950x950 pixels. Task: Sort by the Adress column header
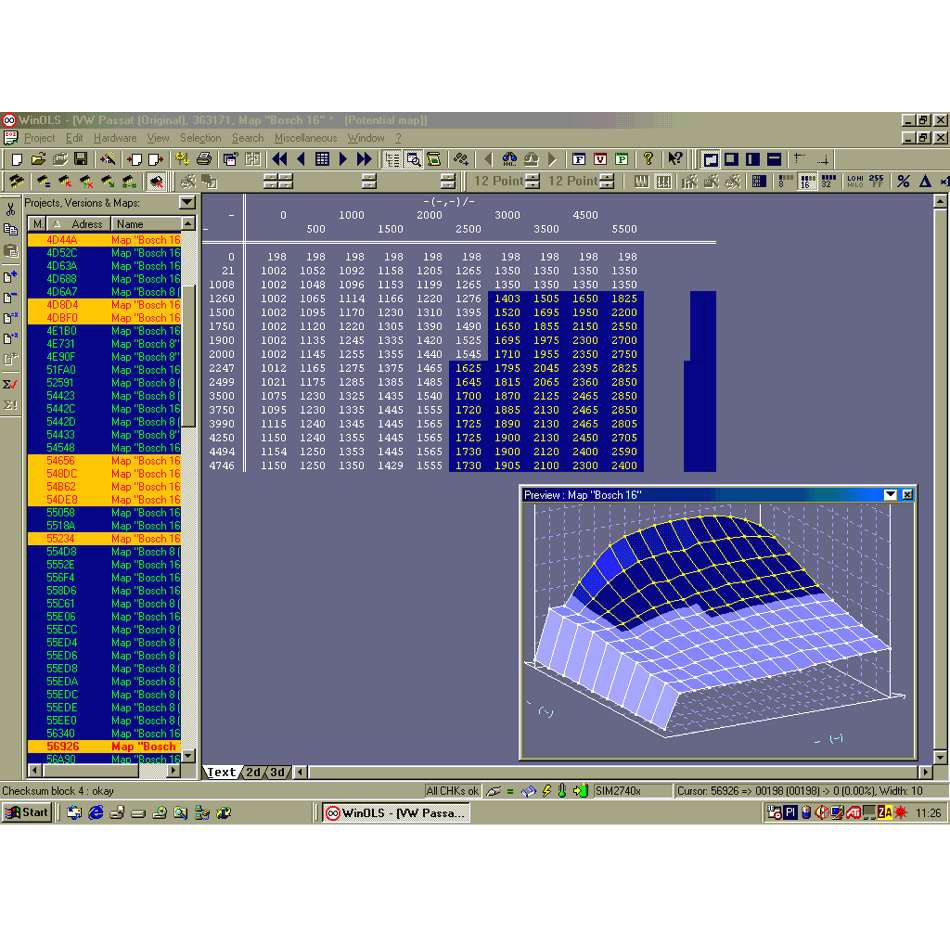(x=79, y=224)
